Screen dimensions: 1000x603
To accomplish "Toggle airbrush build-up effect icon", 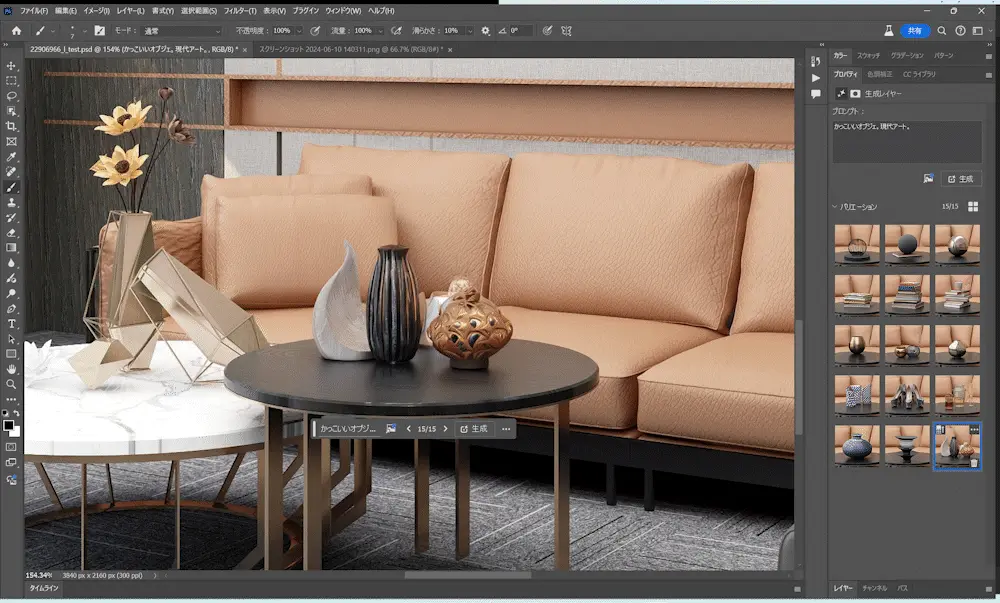I will [396, 31].
